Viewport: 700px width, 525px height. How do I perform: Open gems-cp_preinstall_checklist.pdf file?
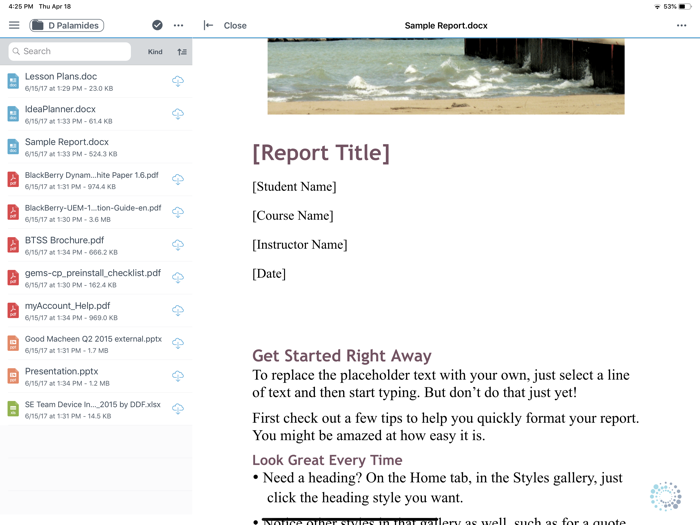[96, 278]
